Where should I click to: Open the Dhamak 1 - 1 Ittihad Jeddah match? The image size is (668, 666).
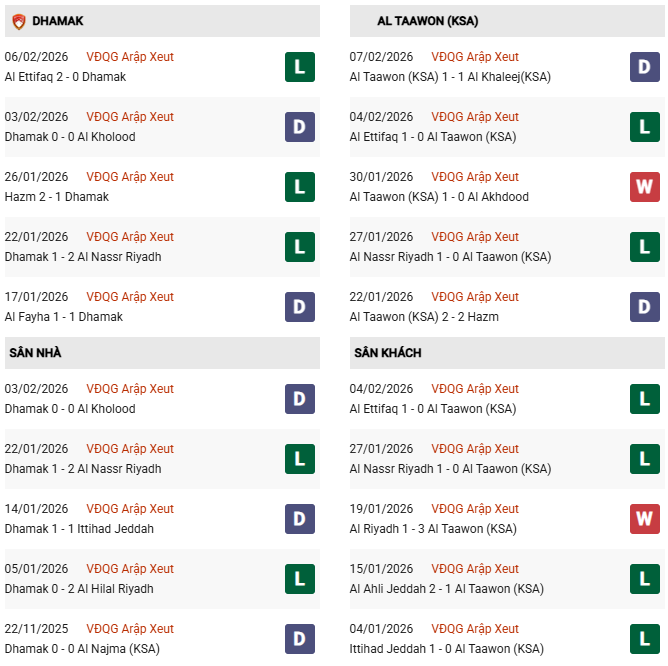pyautogui.click(x=79, y=529)
